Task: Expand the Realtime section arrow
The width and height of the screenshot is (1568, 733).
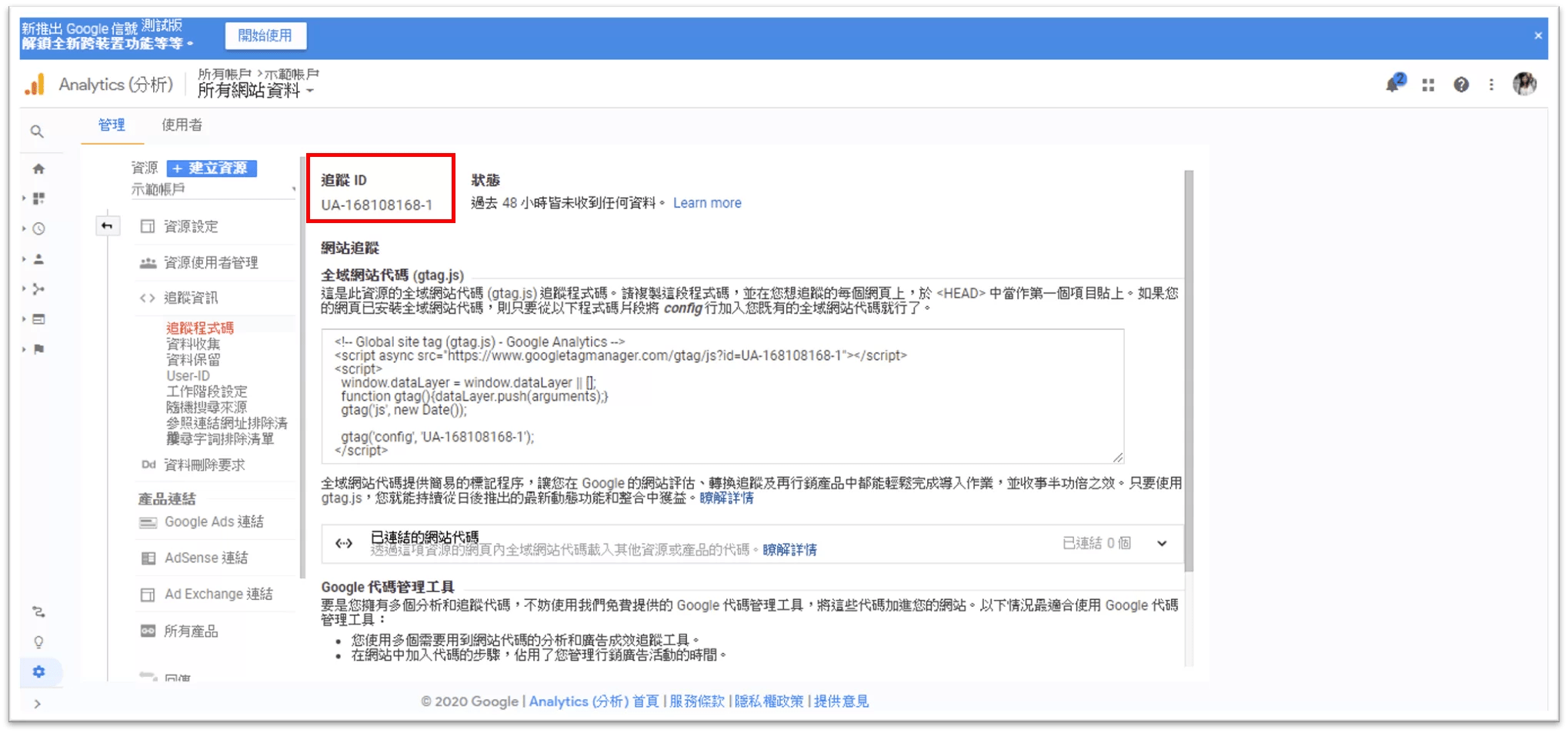Action: [x=24, y=228]
